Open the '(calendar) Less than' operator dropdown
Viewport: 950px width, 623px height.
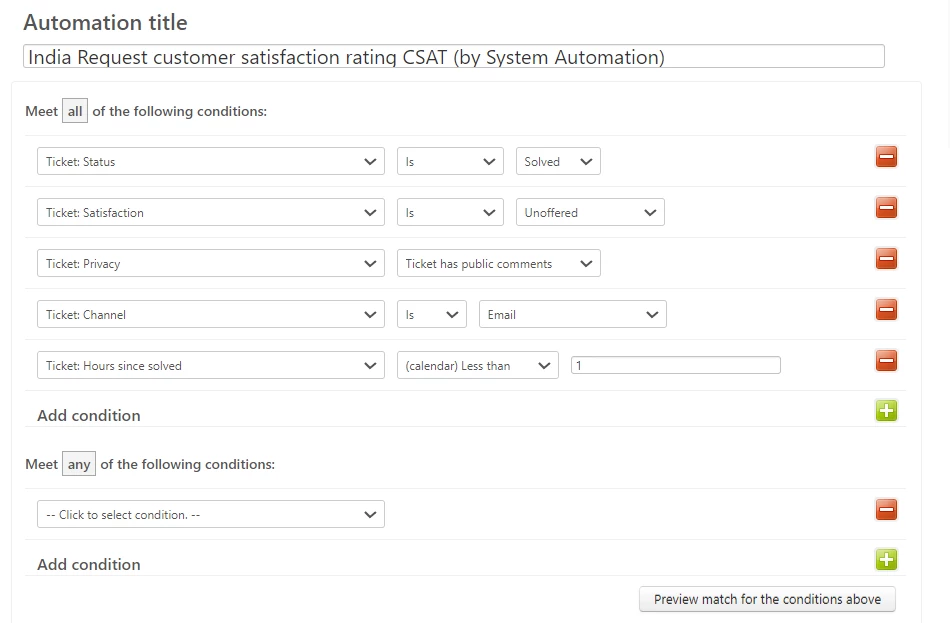point(477,366)
